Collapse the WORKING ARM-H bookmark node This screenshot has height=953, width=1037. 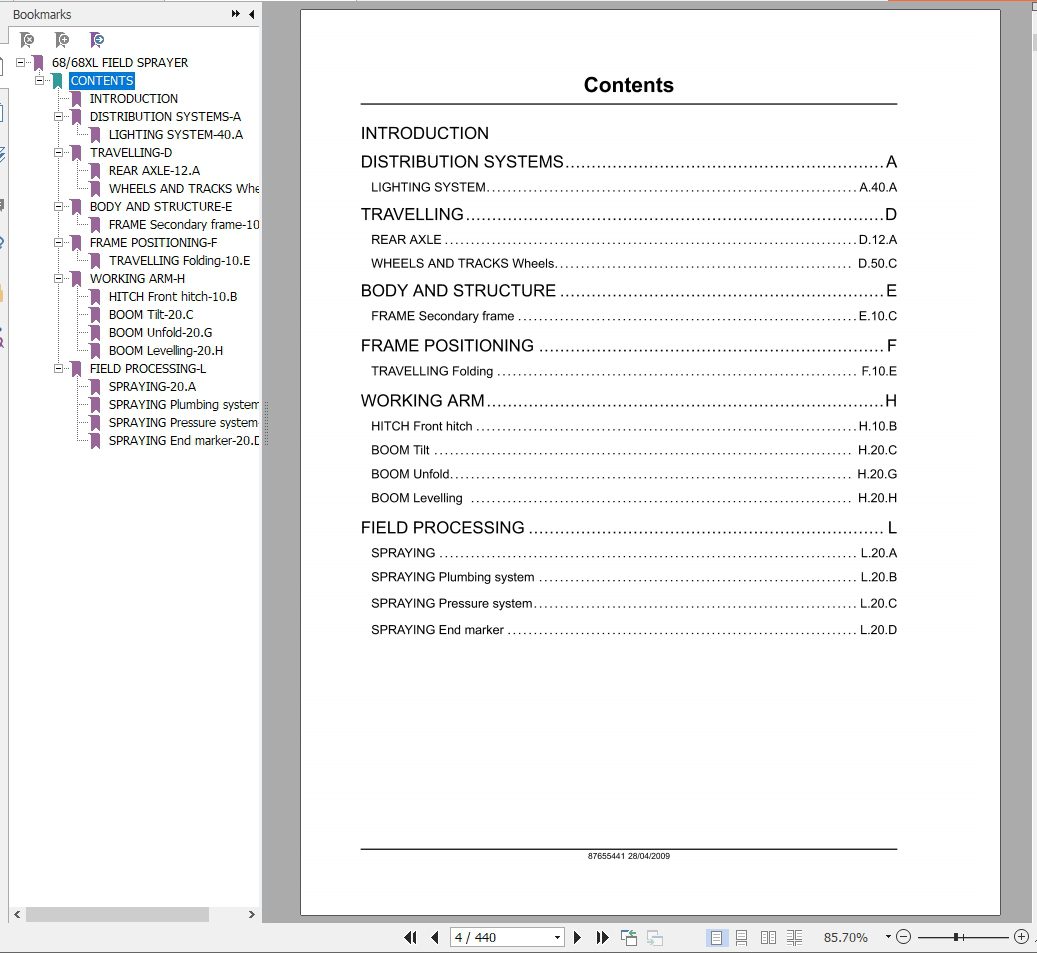click(x=58, y=278)
